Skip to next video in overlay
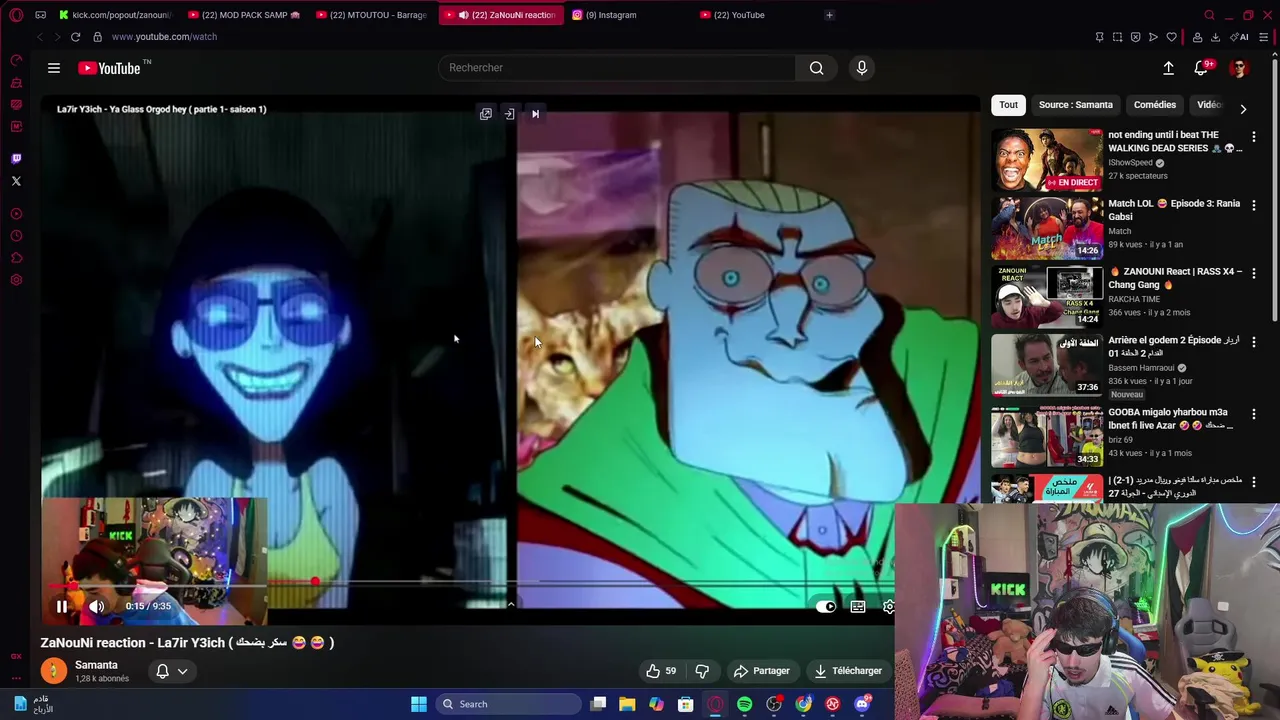The width and height of the screenshot is (1280, 720). click(x=535, y=114)
